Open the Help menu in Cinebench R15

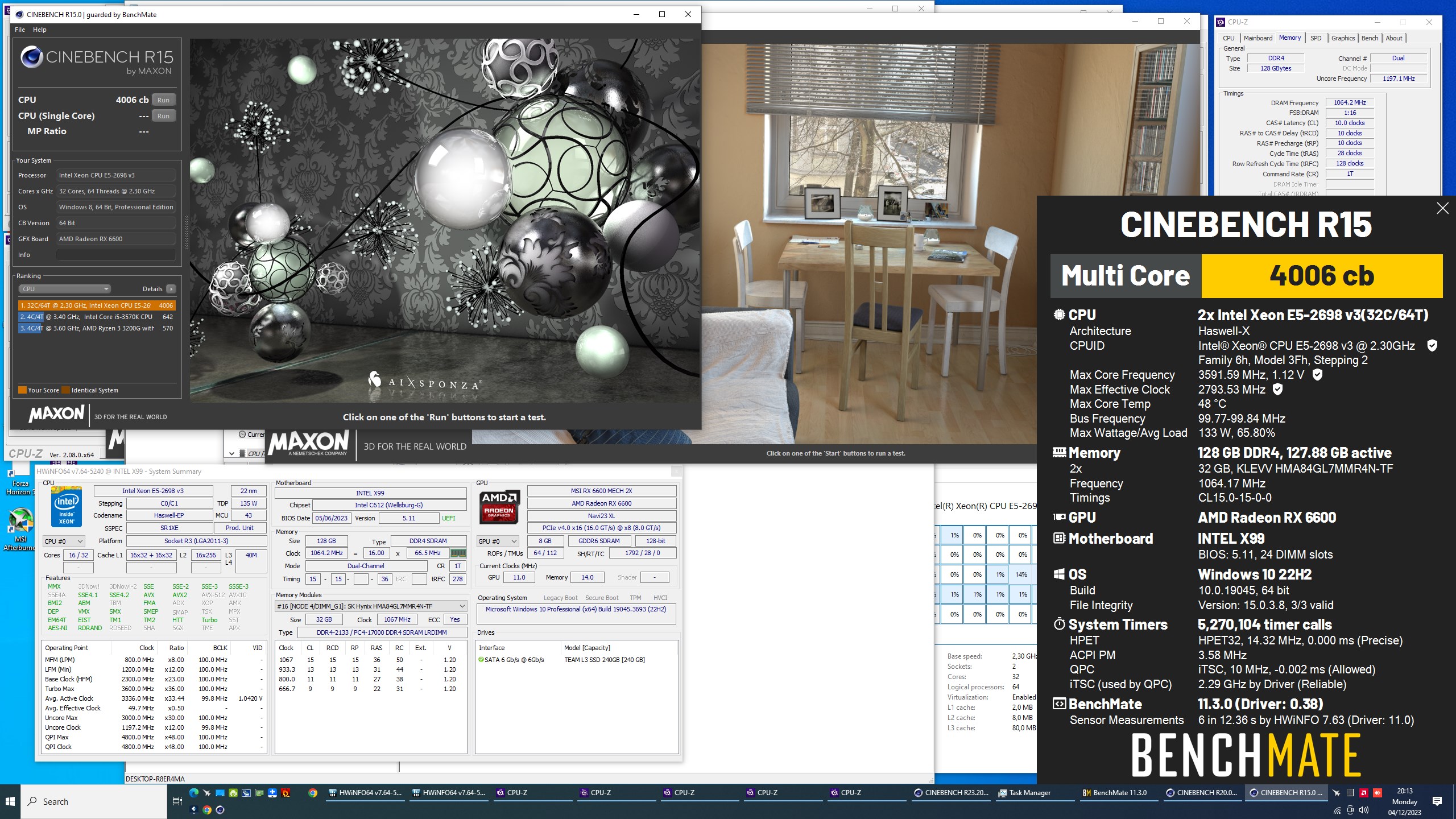tap(40, 30)
